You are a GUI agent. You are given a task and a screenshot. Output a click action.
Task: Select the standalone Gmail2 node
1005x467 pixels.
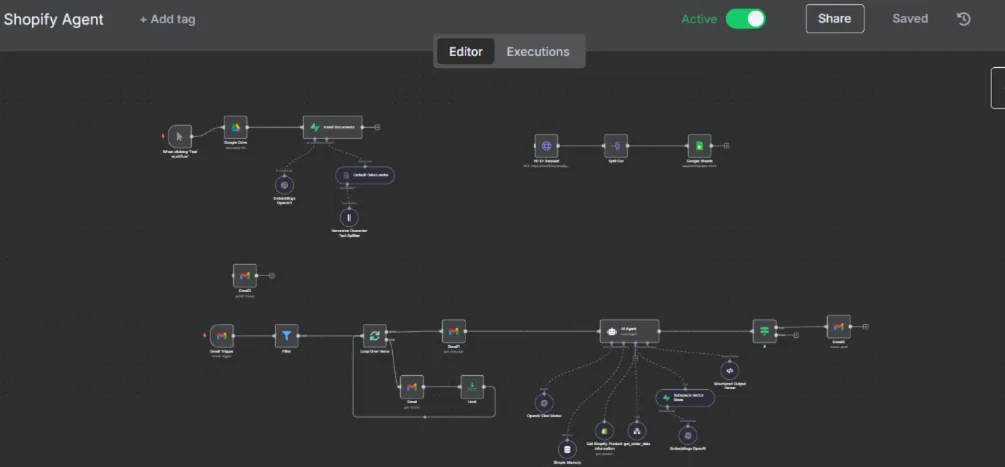tap(245, 275)
